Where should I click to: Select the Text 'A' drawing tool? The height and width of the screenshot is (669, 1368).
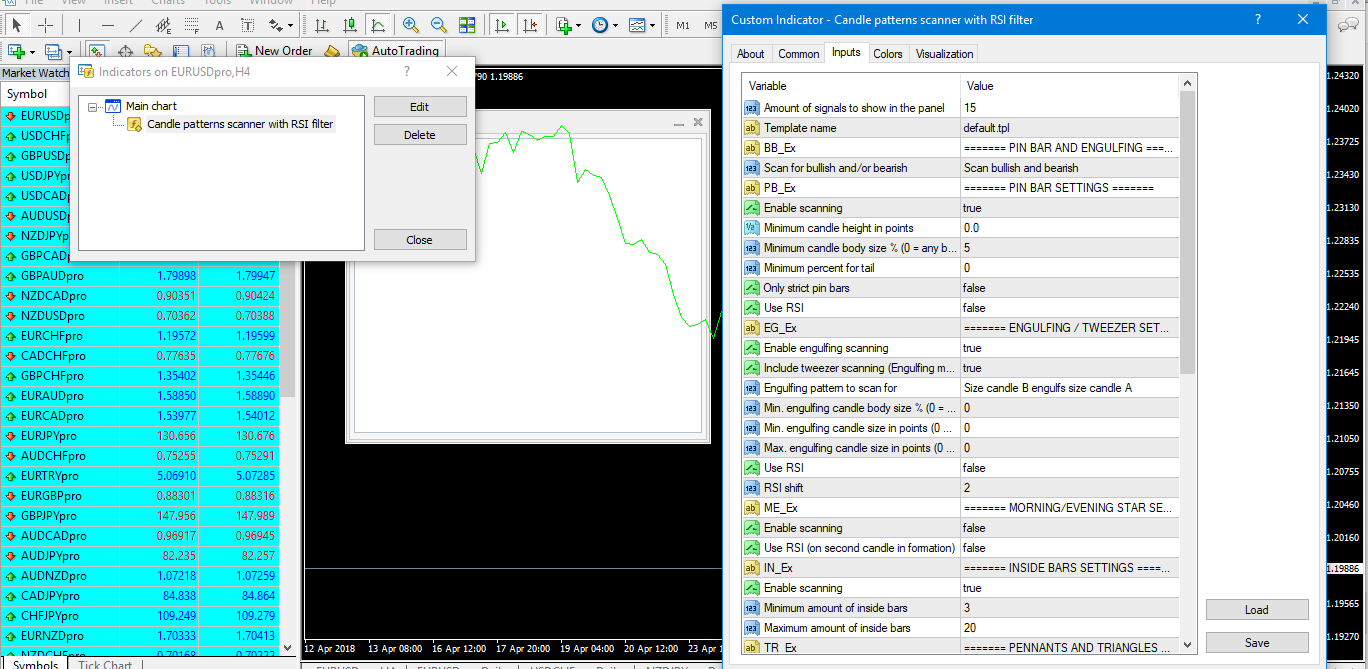(219, 25)
